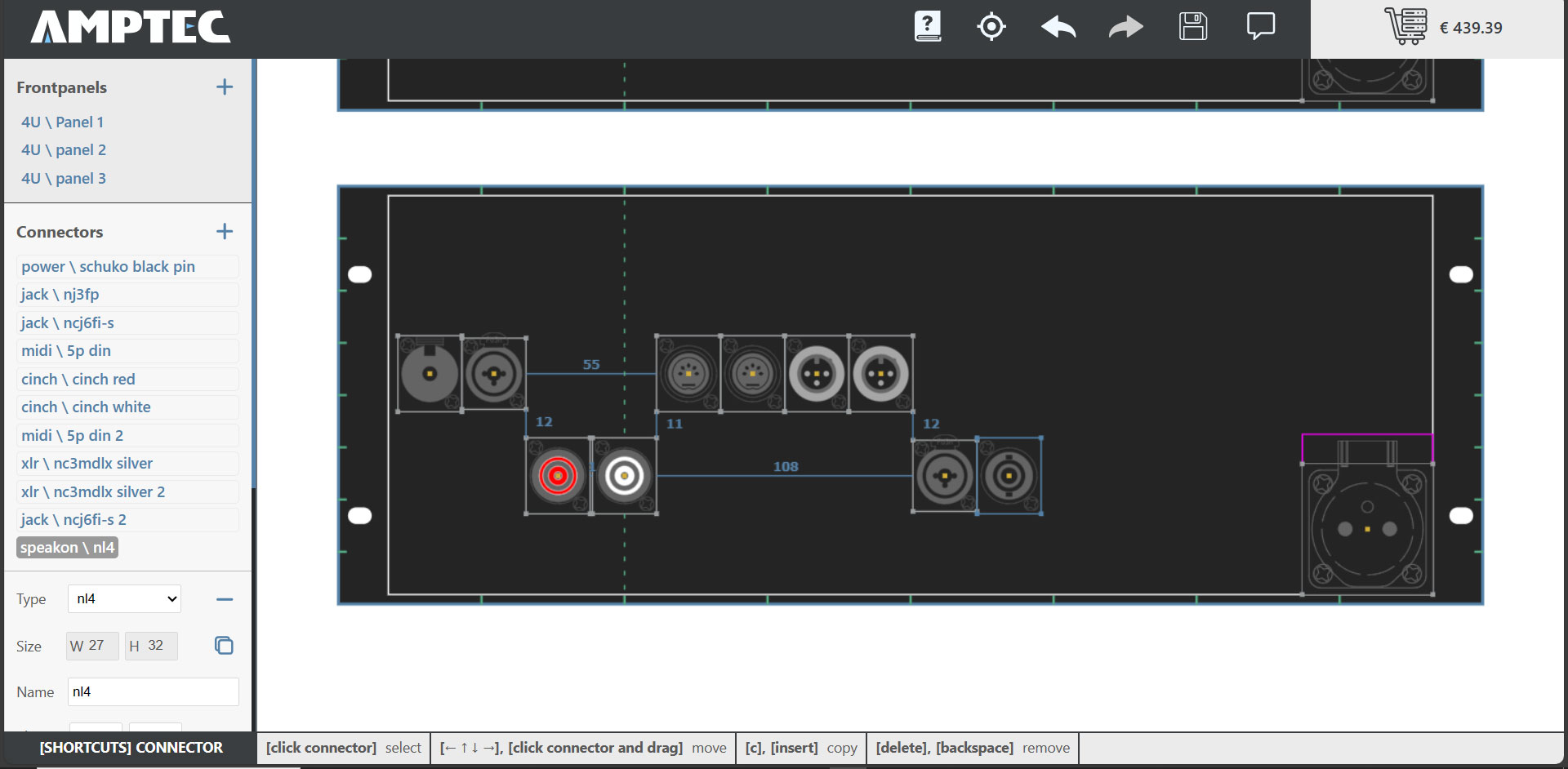Screen dimensions: 1568x769
Task: Select the highlighted speakon \ nl4 entry
Action: [x=67, y=548]
